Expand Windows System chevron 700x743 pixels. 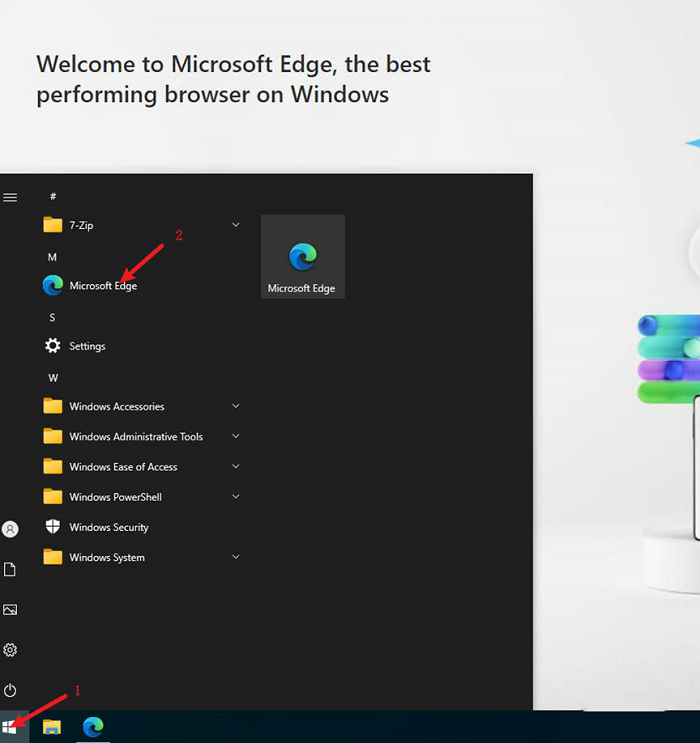236,557
